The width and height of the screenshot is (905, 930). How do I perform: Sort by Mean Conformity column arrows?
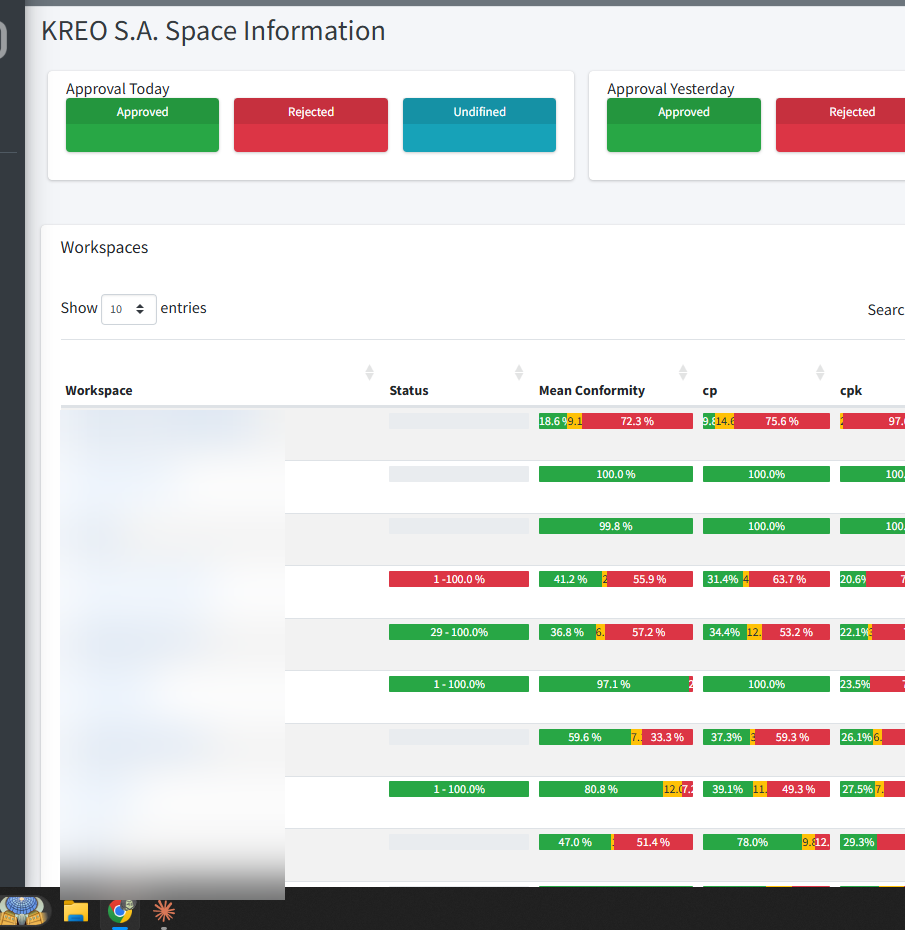pos(683,372)
